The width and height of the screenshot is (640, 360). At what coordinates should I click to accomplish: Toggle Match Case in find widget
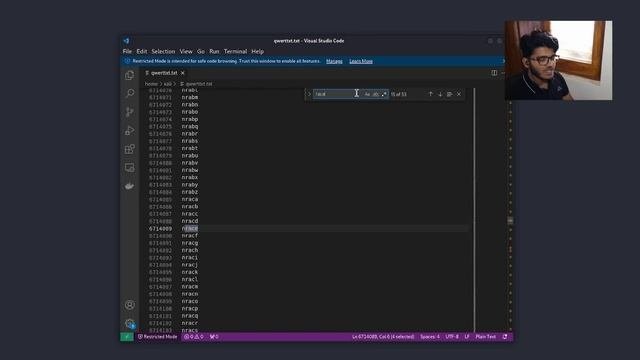pos(367,94)
